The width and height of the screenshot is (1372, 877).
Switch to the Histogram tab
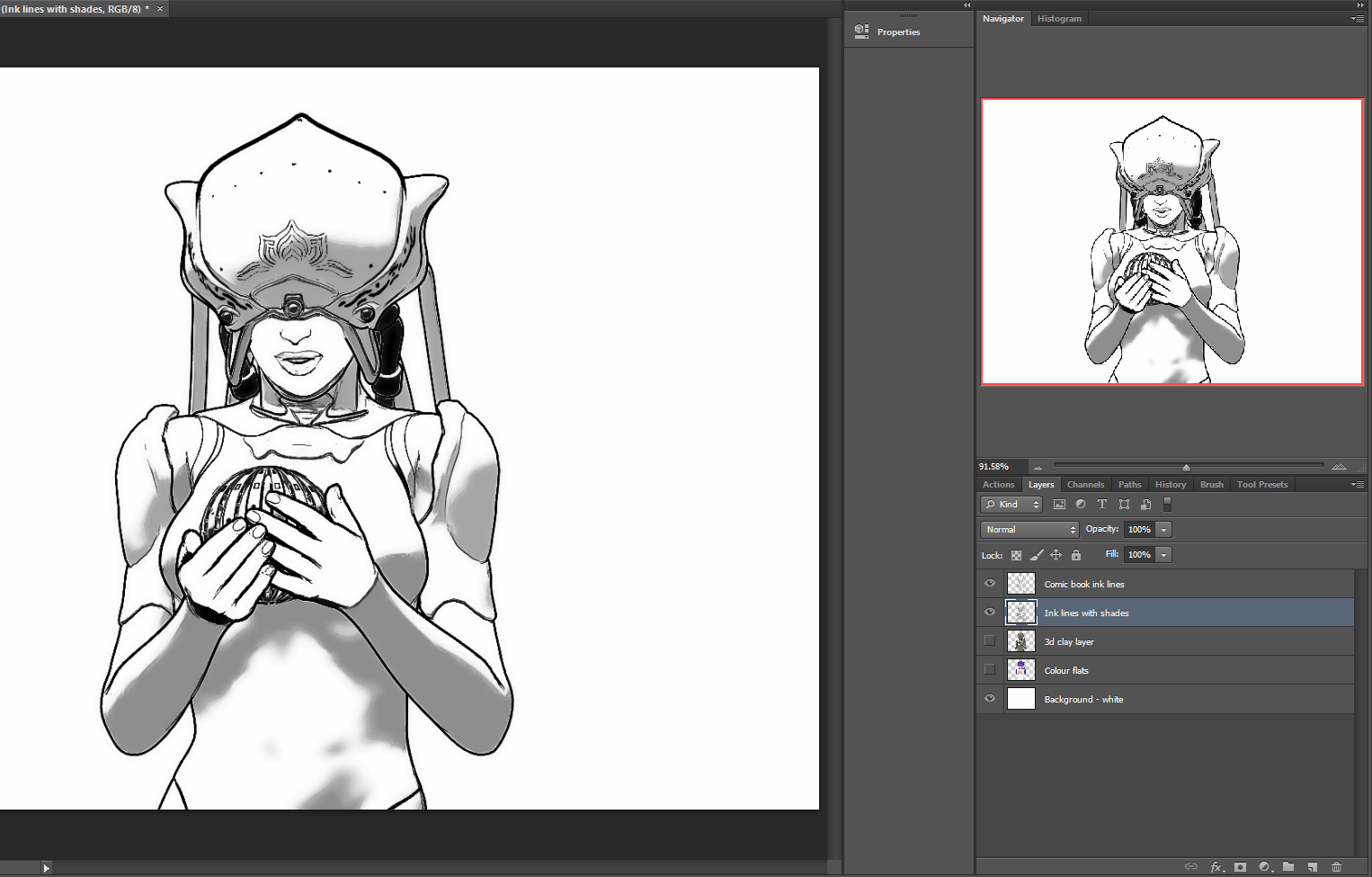[x=1059, y=19]
